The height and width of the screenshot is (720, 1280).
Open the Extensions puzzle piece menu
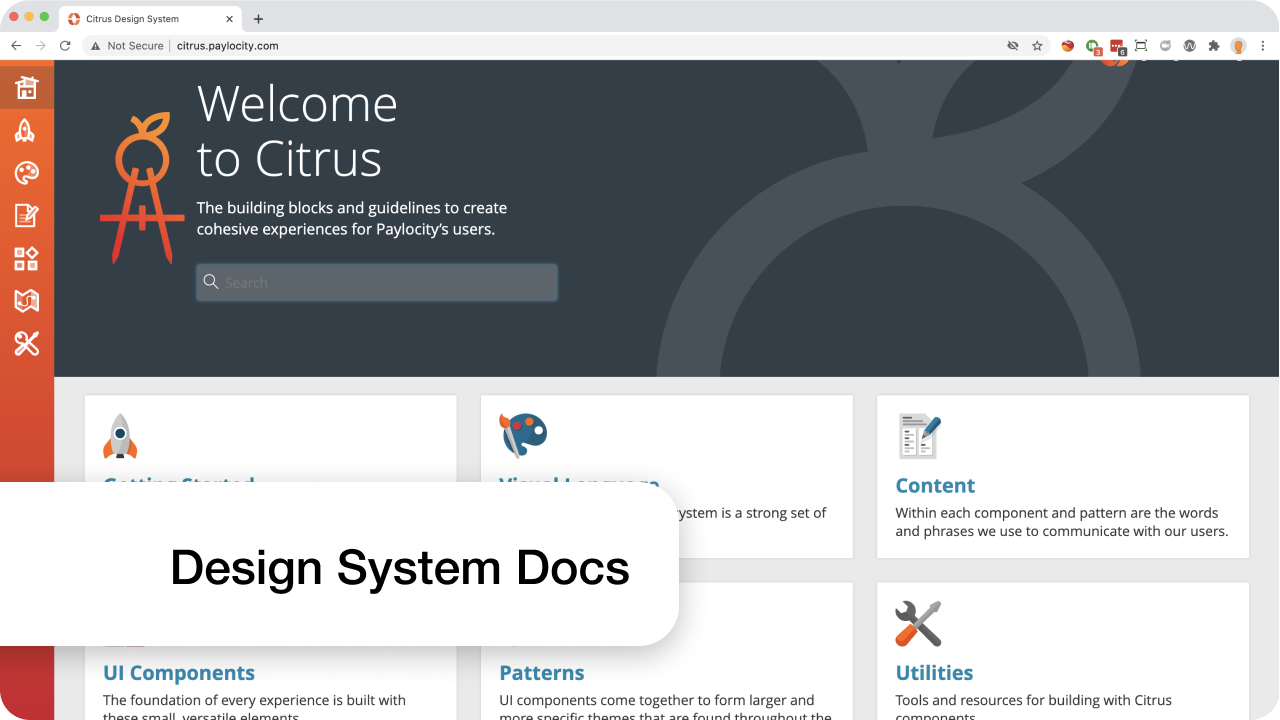point(1214,46)
